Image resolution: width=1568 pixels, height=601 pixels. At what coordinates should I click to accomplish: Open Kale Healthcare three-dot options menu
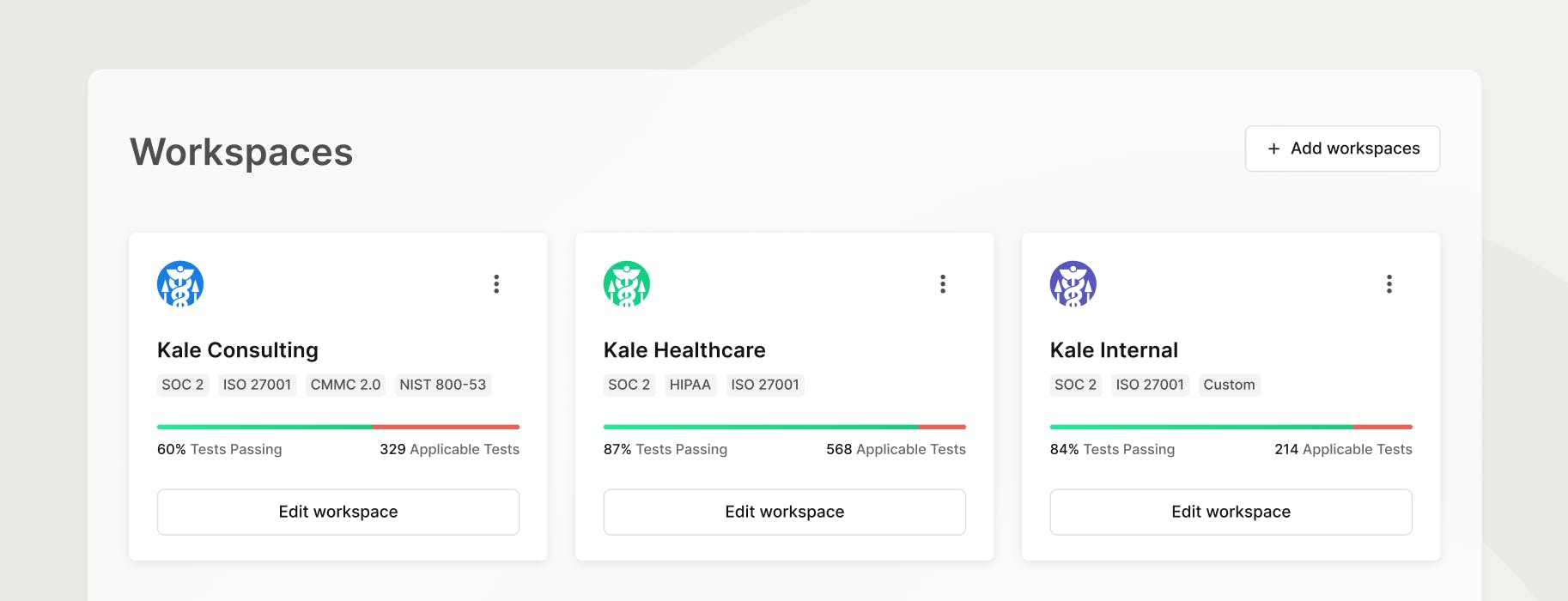point(943,284)
